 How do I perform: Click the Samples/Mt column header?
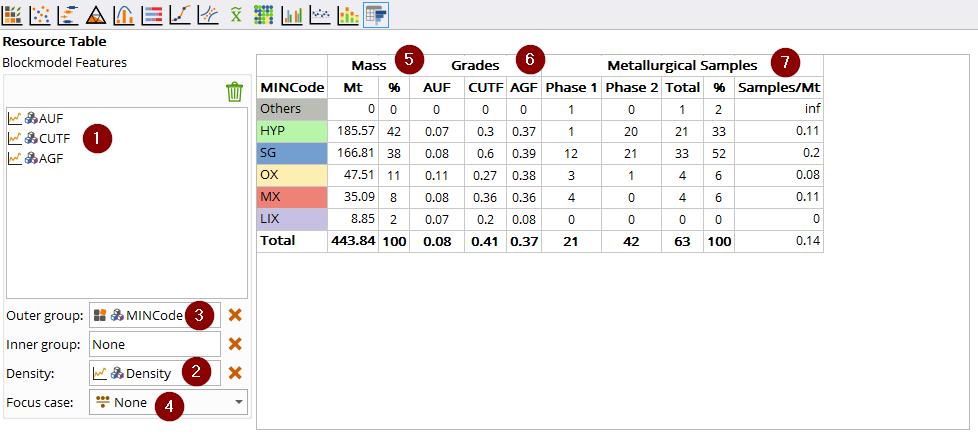[x=778, y=88]
